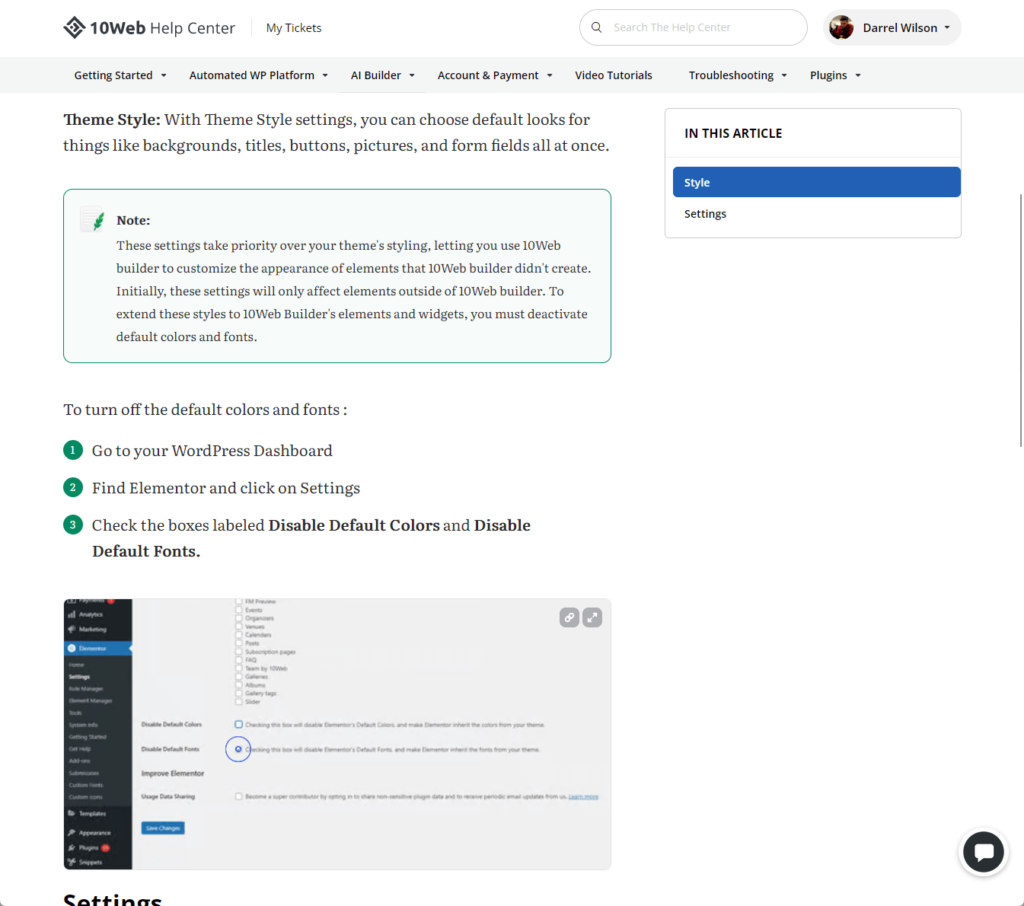Expand the Getting Started menu
The width and height of the screenshot is (1024, 906).
tap(120, 75)
